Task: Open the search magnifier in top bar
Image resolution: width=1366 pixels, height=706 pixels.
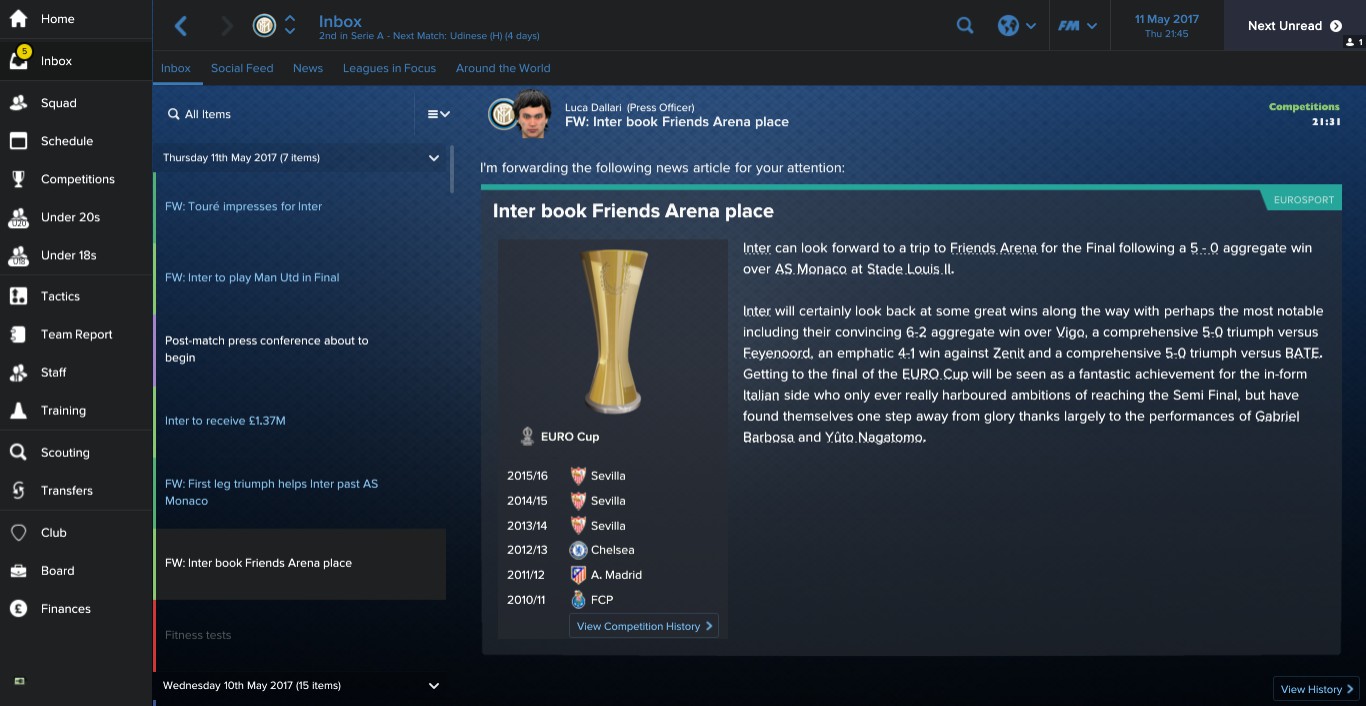Action: (x=965, y=26)
